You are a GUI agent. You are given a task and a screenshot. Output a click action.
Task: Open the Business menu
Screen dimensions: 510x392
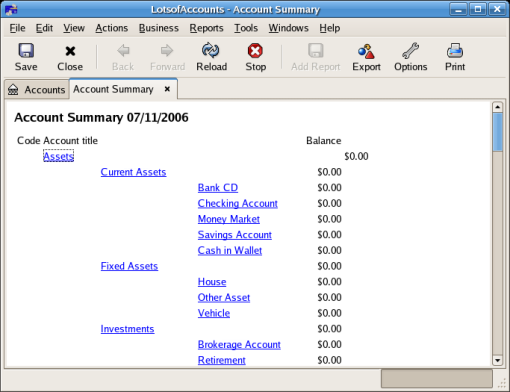[159, 28]
